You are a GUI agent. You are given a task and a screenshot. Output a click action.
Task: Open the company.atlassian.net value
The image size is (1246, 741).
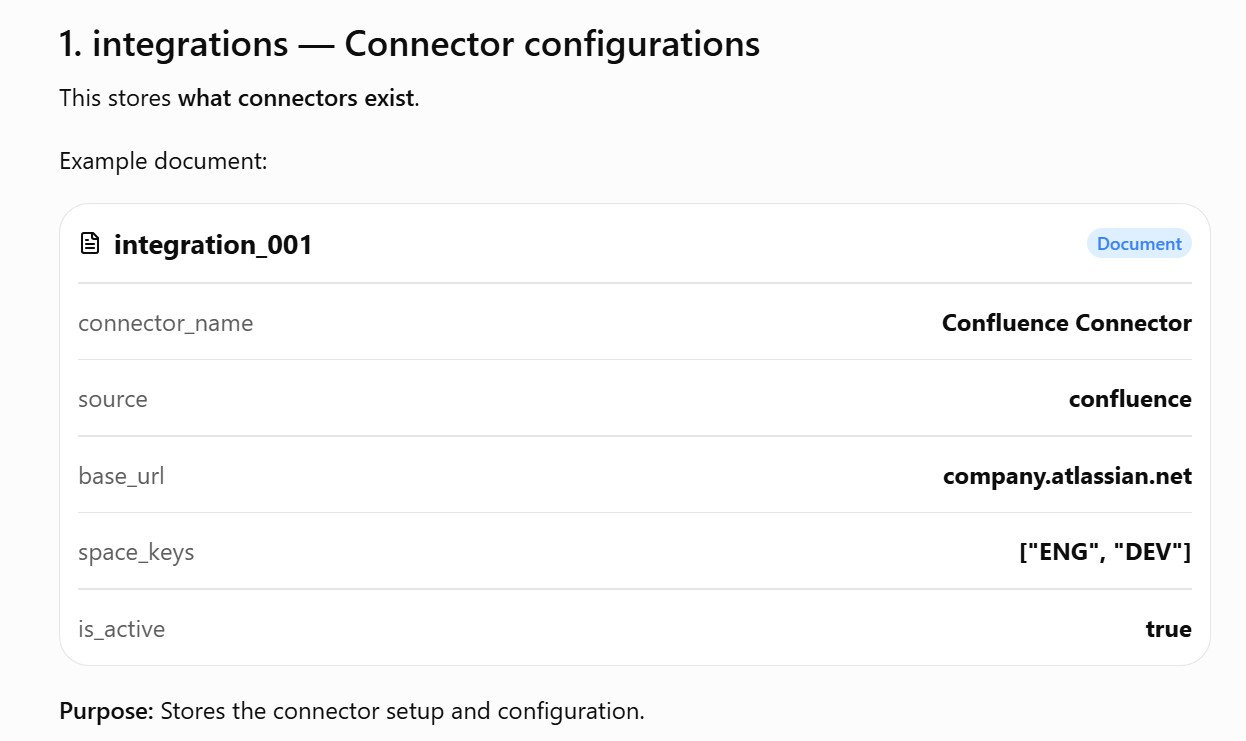click(x=1067, y=476)
